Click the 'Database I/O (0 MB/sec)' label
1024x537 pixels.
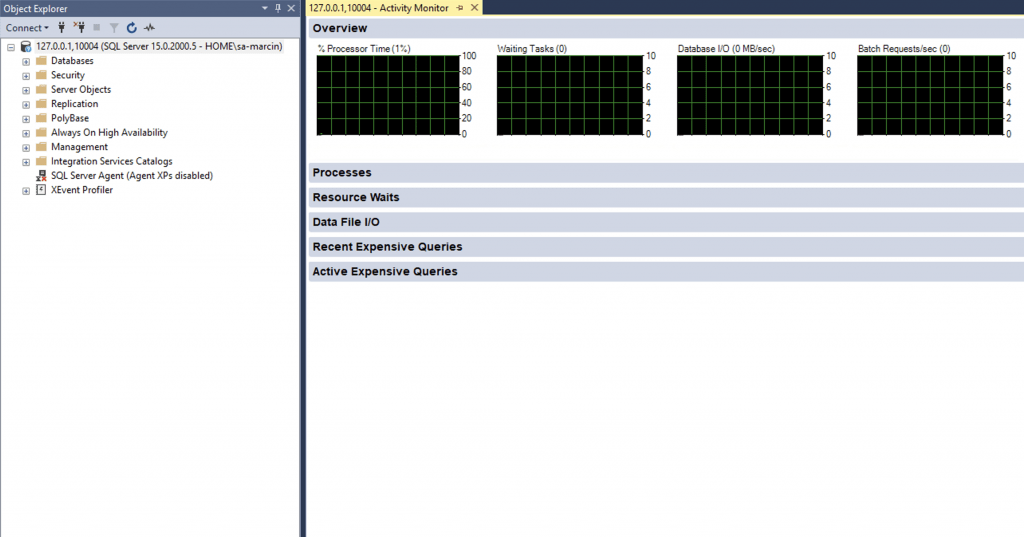click(x=726, y=48)
